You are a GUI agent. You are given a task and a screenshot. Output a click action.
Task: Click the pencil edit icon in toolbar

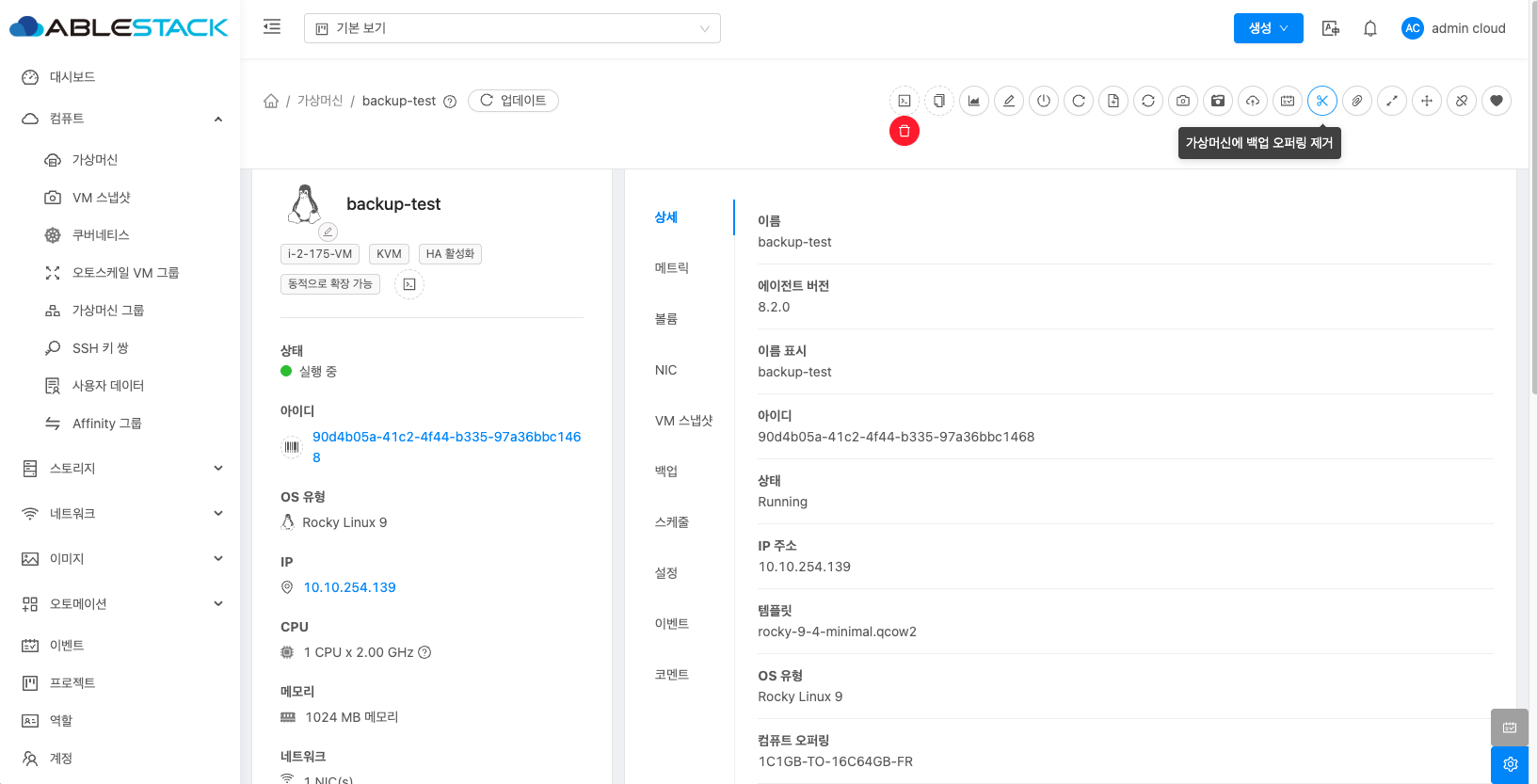click(1008, 101)
